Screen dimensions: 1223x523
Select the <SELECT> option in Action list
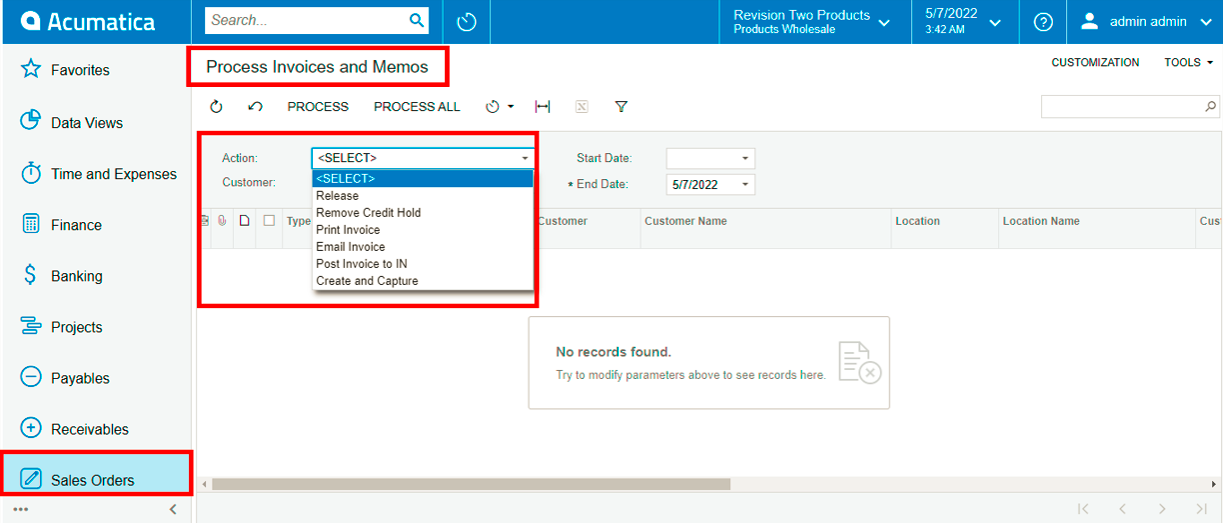click(x=423, y=179)
